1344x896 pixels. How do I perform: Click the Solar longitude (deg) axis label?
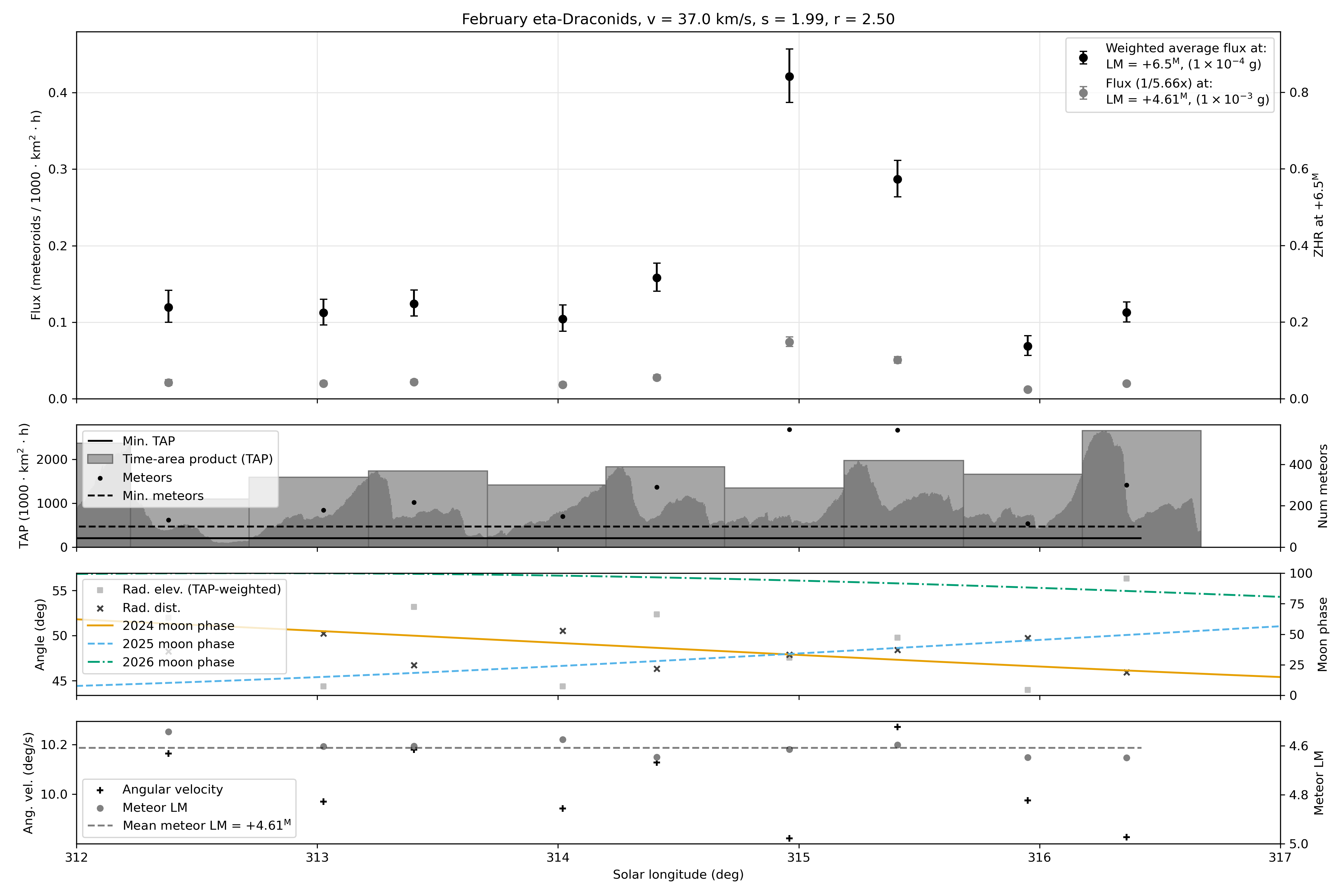click(678, 875)
